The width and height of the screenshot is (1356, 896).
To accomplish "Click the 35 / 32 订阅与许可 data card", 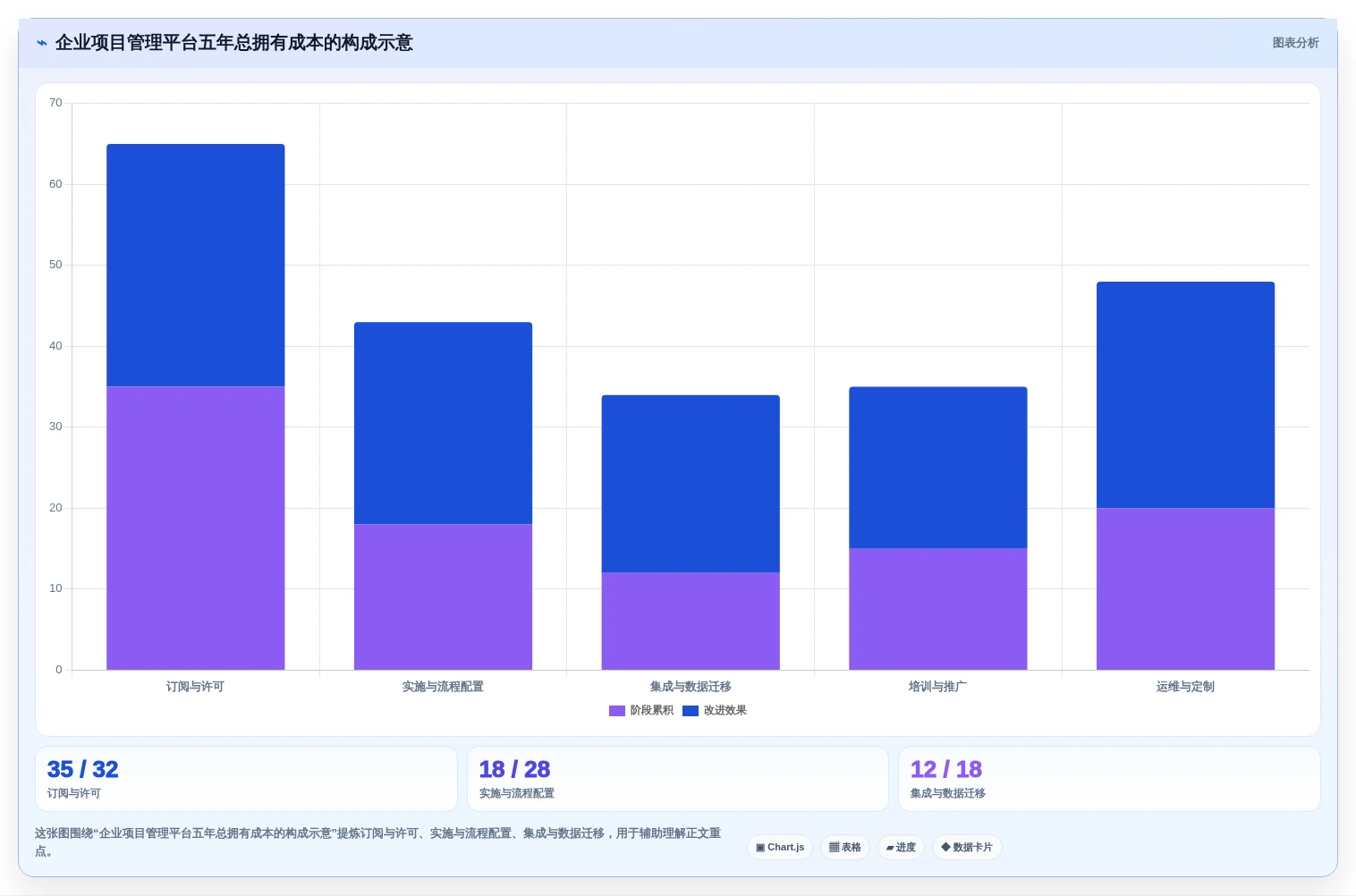I will [246, 779].
